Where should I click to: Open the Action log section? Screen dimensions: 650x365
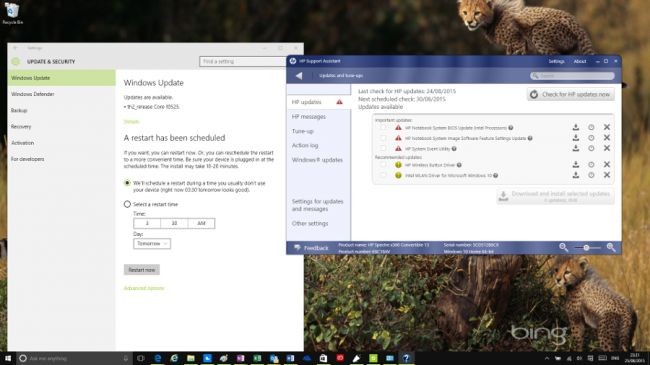click(305, 146)
